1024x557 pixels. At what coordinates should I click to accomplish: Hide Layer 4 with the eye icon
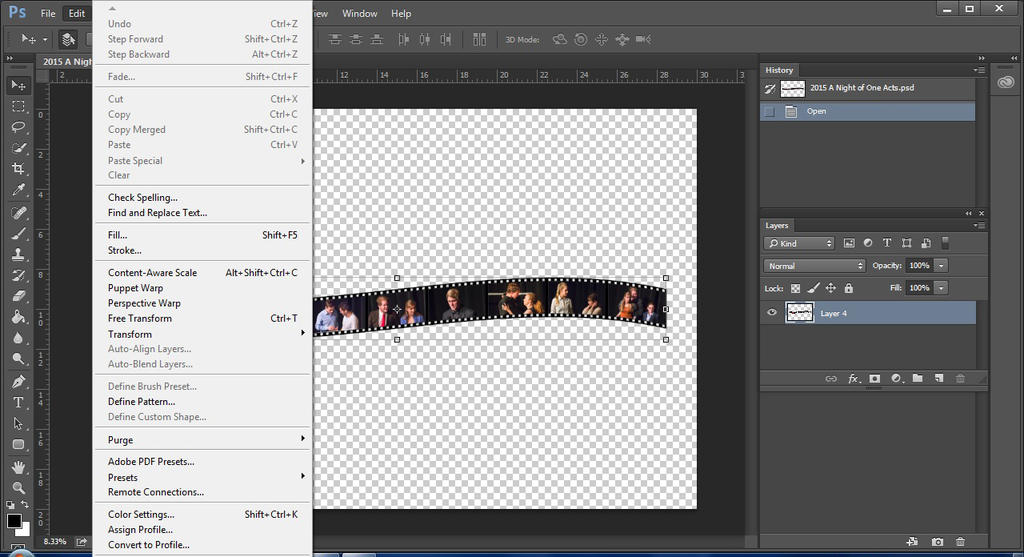771,313
